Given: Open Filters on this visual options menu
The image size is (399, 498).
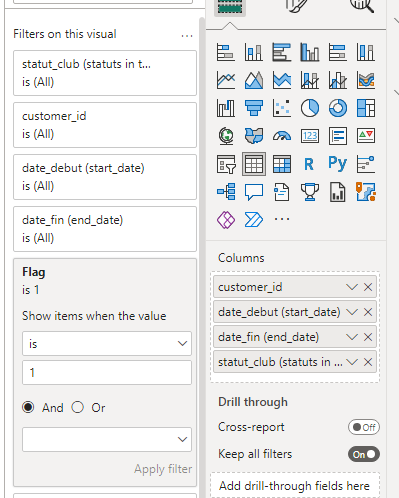Looking at the screenshot, I should coord(187,36).
